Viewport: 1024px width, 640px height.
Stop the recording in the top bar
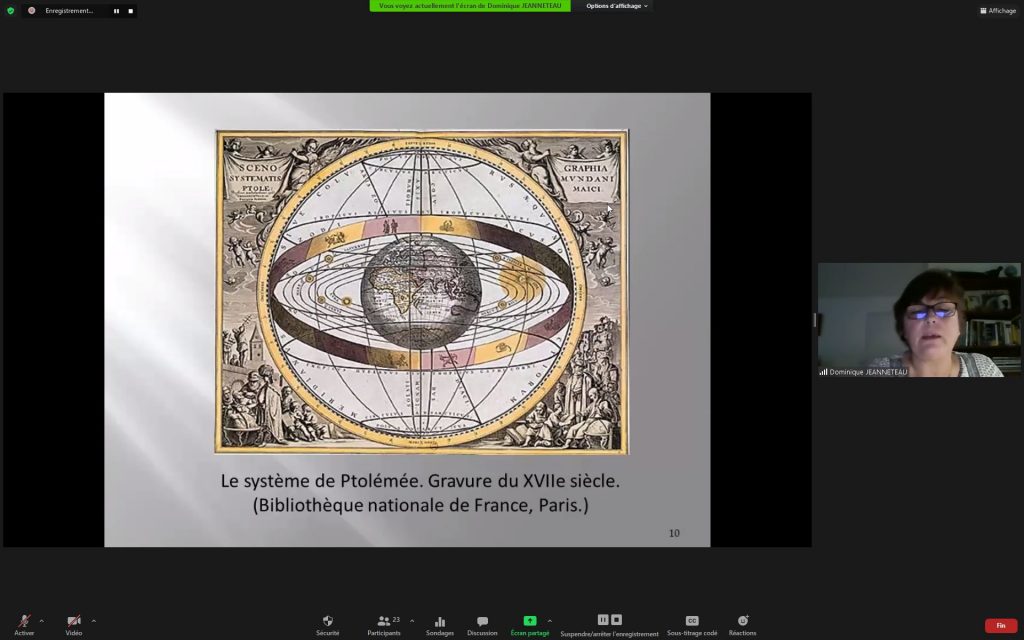(x=131, y=11)
